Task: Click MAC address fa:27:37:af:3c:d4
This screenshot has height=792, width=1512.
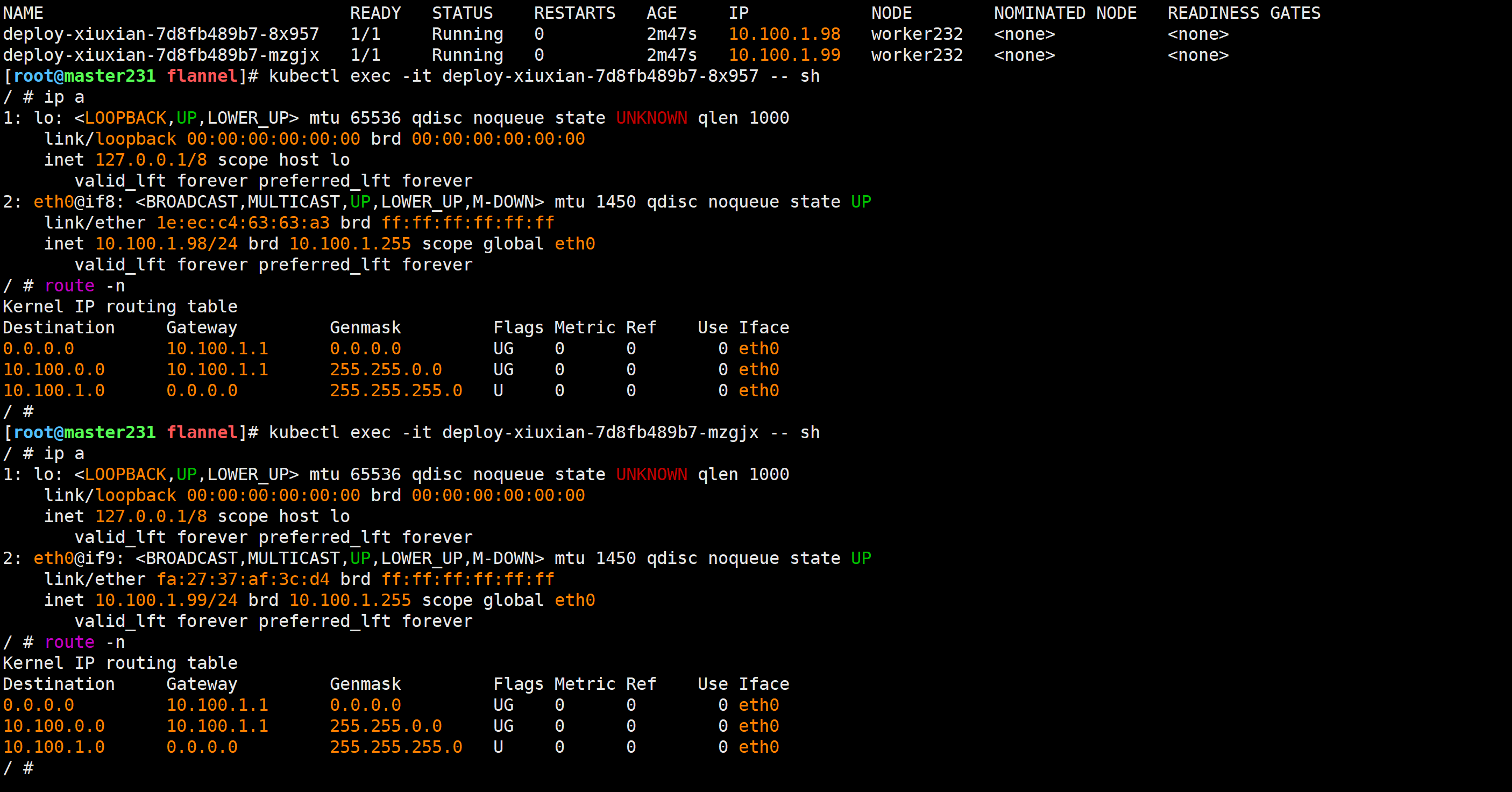Action: point(243,579)
